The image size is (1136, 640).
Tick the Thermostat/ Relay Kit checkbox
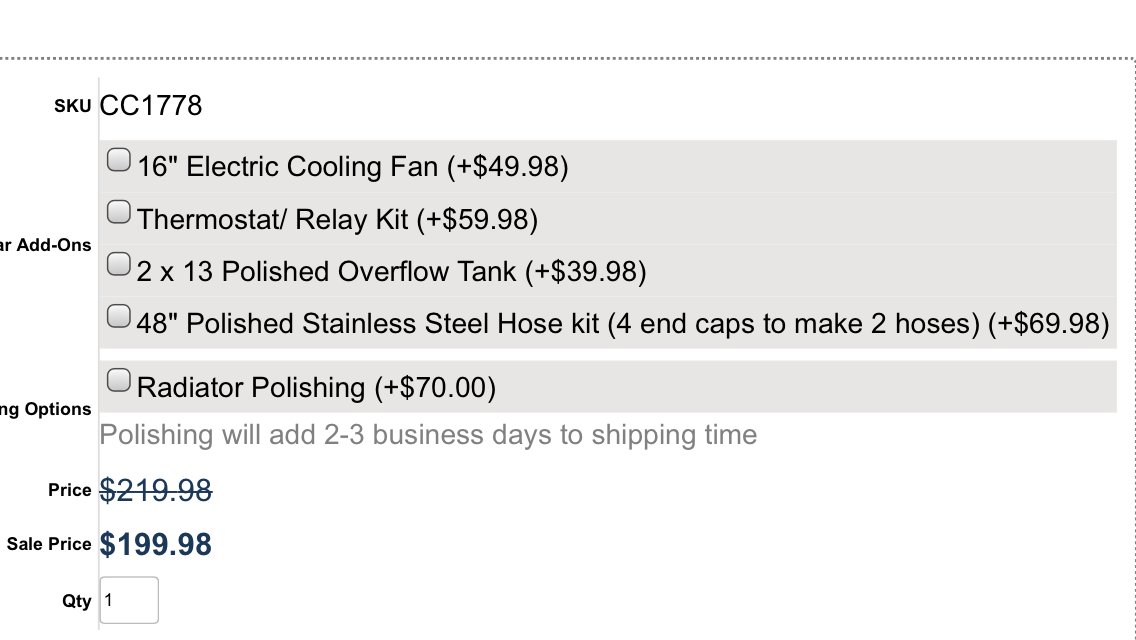119,212
